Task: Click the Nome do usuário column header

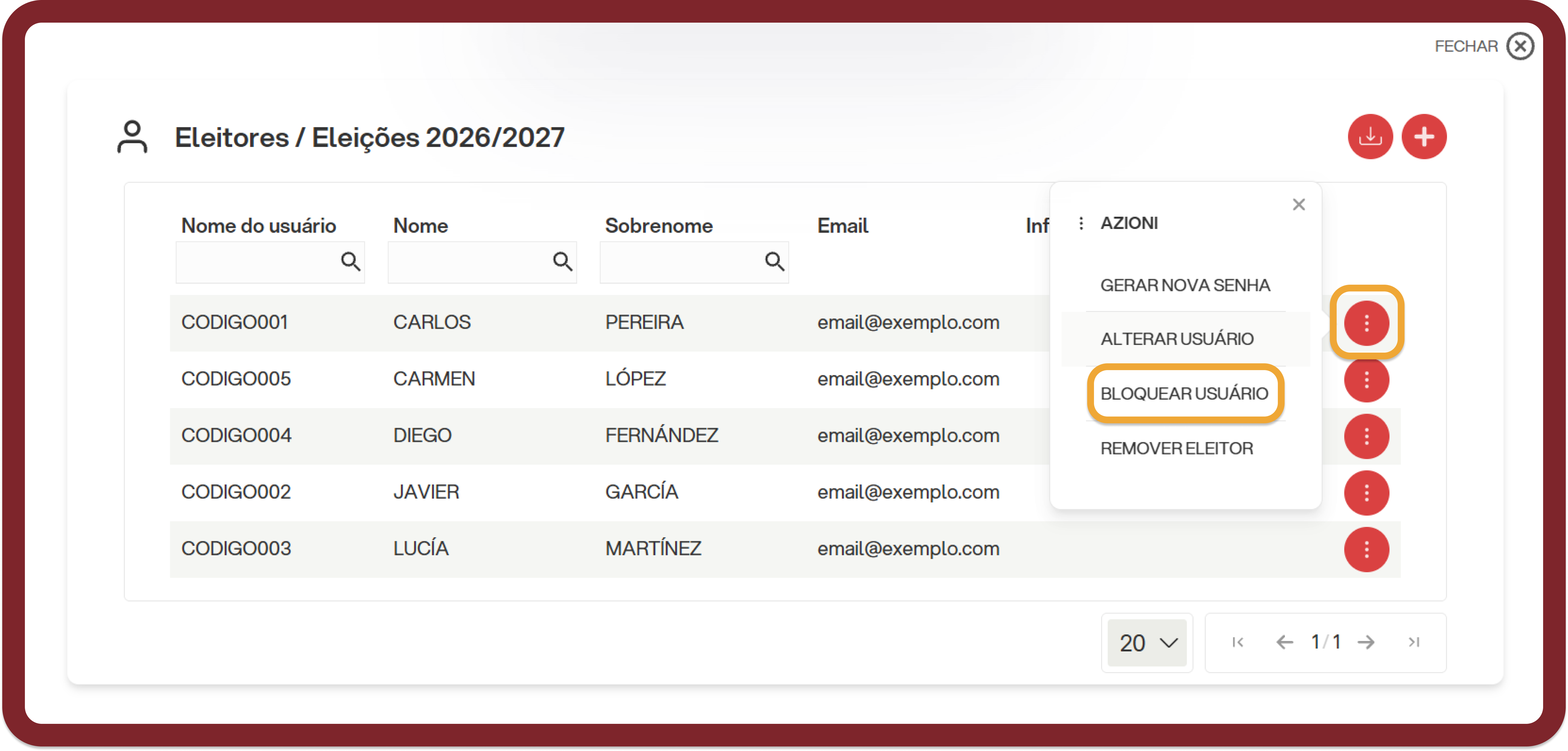Action: pos(259,226)
